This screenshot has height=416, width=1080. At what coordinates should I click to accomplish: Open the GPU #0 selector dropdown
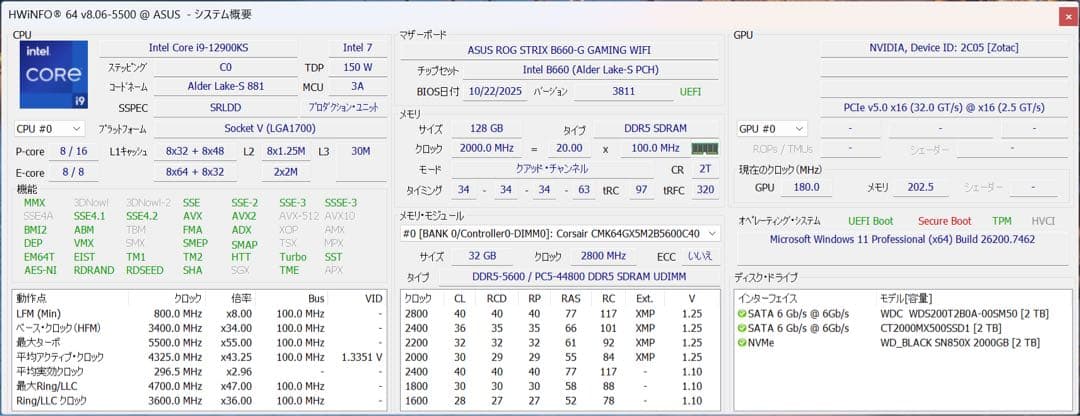pyautogui.click(x=771, y=128)
